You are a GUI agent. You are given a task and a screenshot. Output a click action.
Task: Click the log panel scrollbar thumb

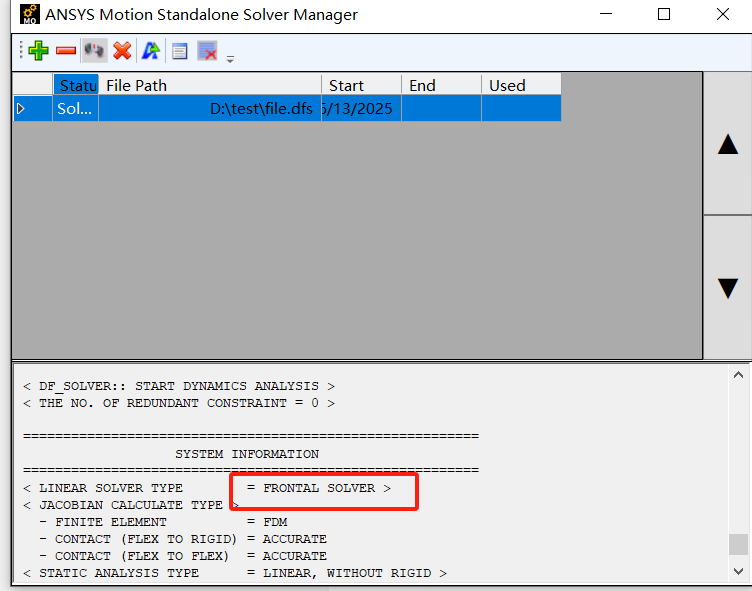[x=739, y=544]
